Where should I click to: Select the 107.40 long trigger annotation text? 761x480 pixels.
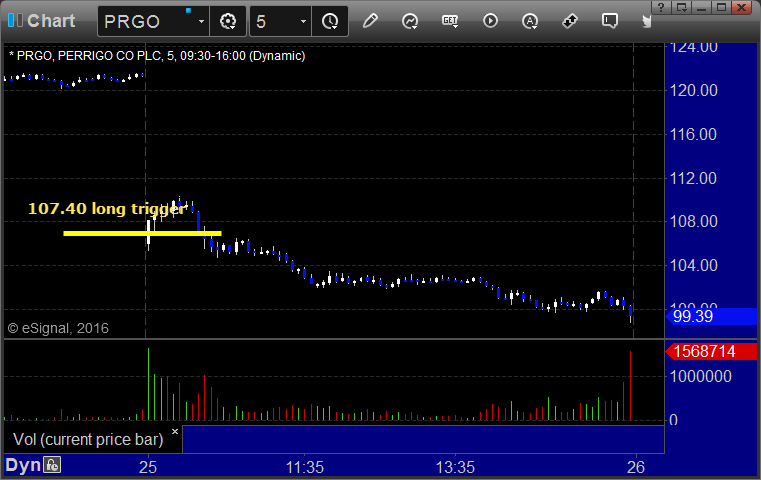(107, 209)
